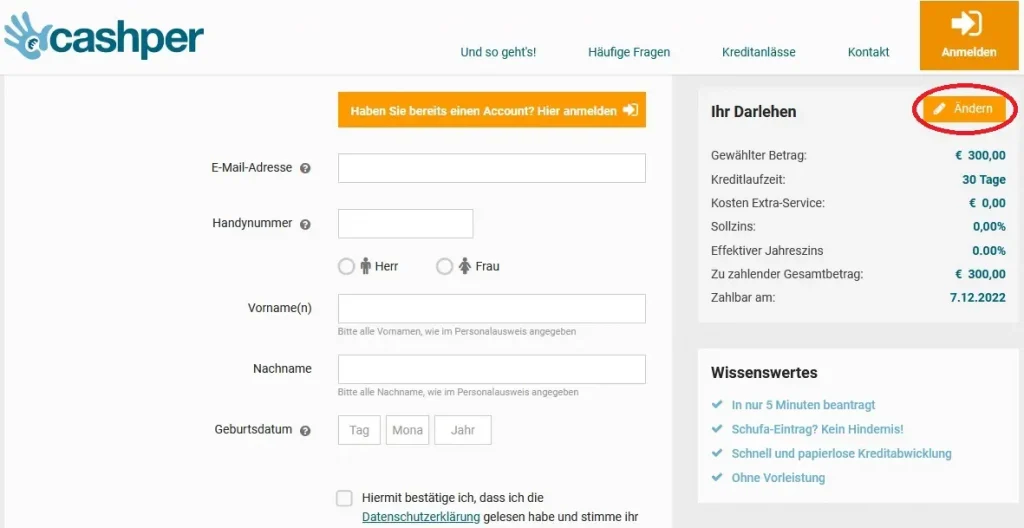Viewport: 1024px width, 528px height.
Task: Click help icon next to E-Mail-Adresse
Action: [305, 169]
